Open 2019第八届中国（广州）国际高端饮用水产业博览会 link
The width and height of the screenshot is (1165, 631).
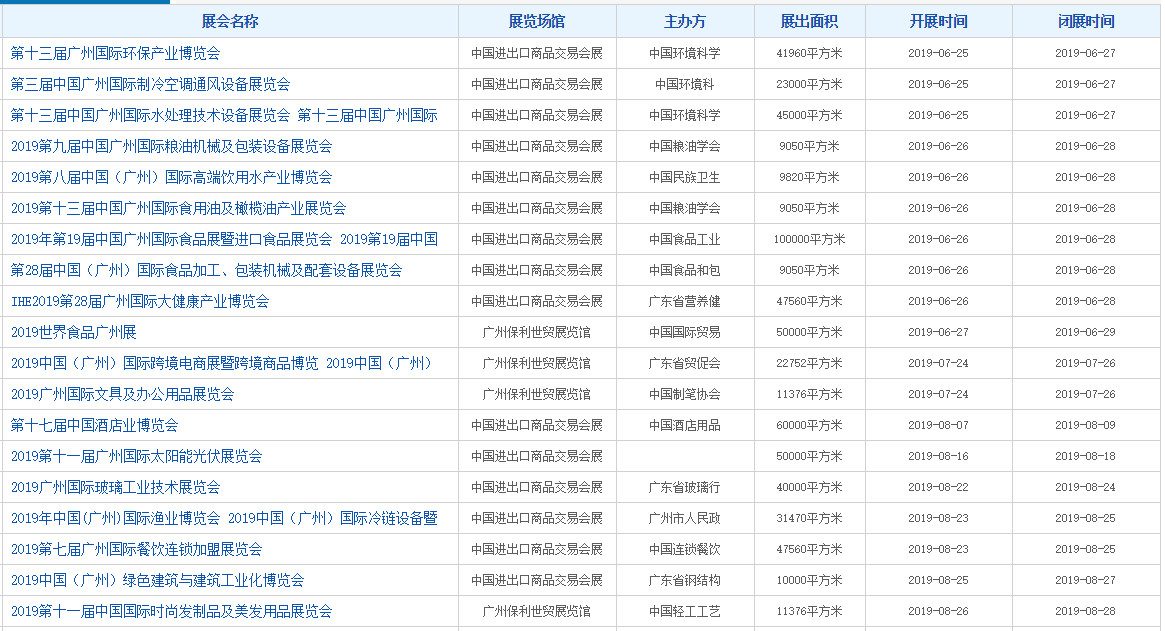tap(171, 178)
